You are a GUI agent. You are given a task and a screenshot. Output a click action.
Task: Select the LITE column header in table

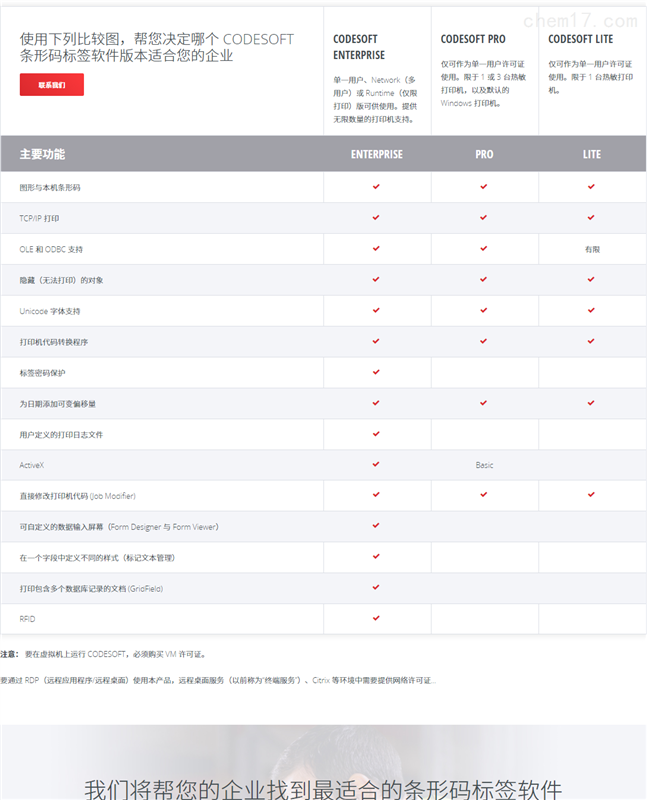tap(592, 154)
